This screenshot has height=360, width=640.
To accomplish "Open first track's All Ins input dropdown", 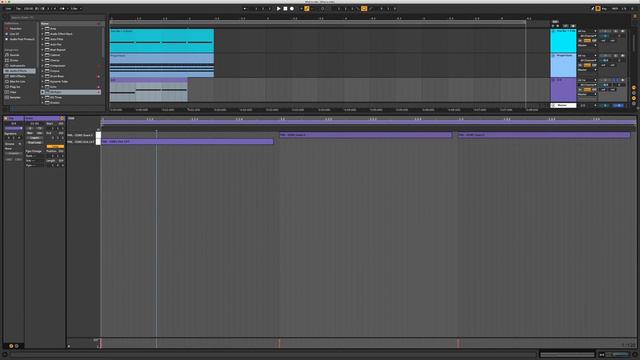I will [x=587, y=31].
